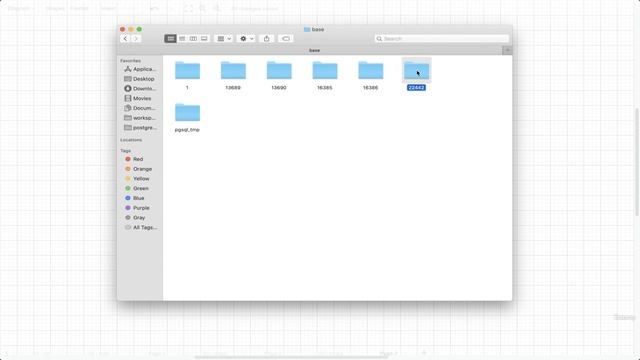
Task: Click the '22442' folder name label
Action: coord(416,88)
